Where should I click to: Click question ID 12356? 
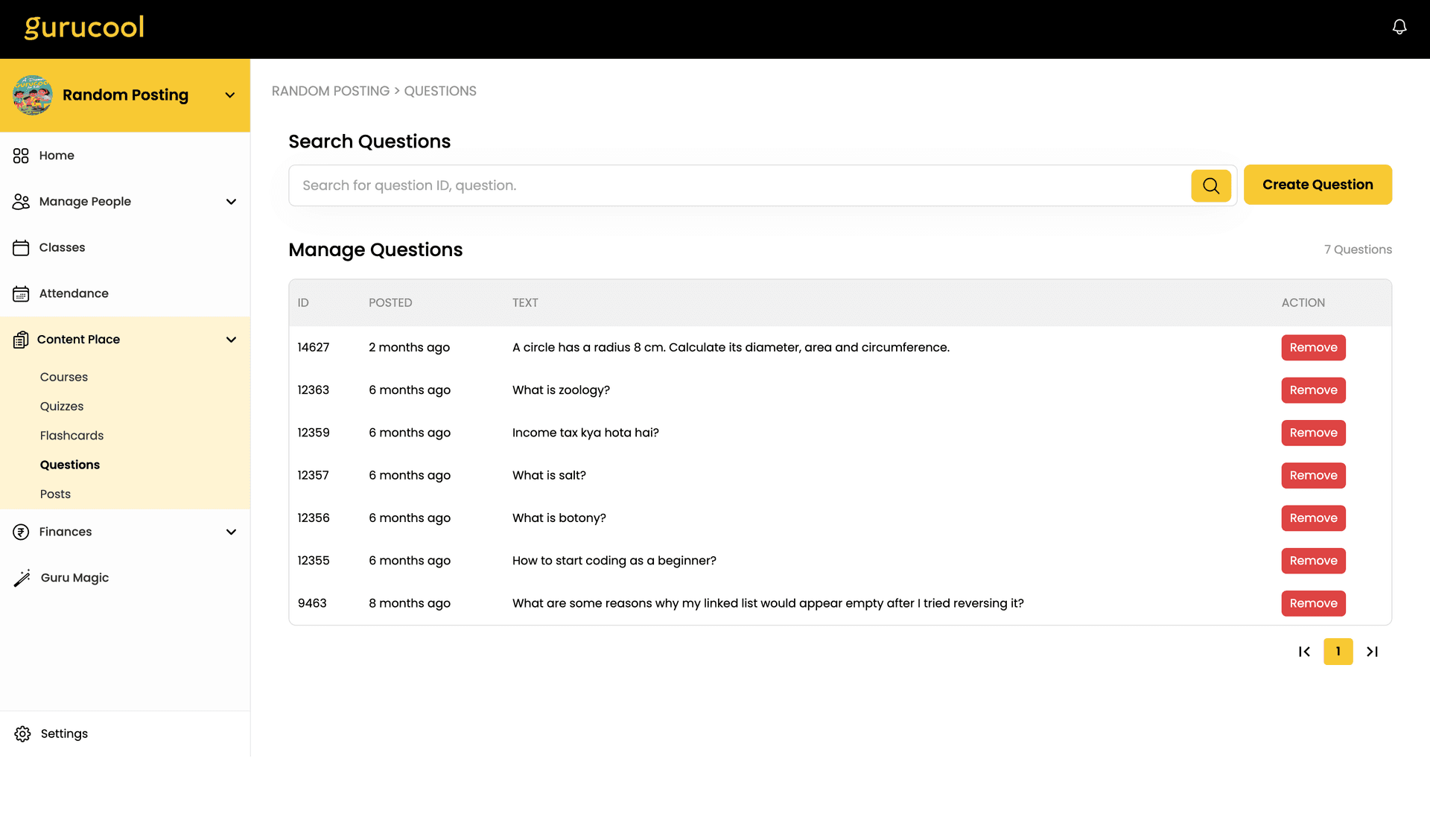click(x=314, y=518)
